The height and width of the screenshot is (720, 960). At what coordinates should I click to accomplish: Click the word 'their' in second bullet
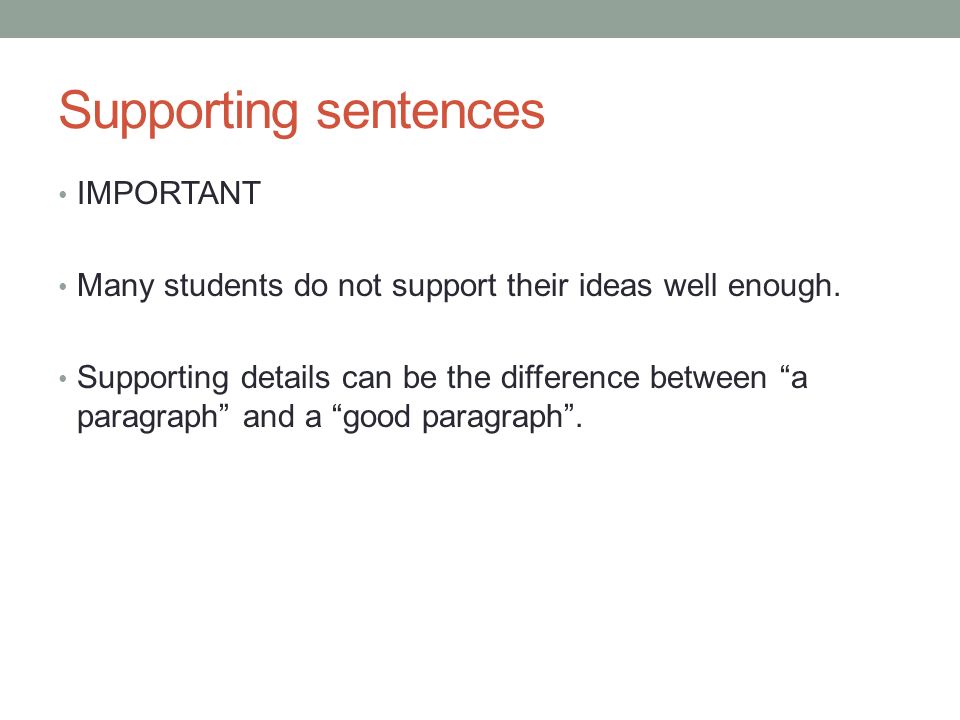(538, 285)
